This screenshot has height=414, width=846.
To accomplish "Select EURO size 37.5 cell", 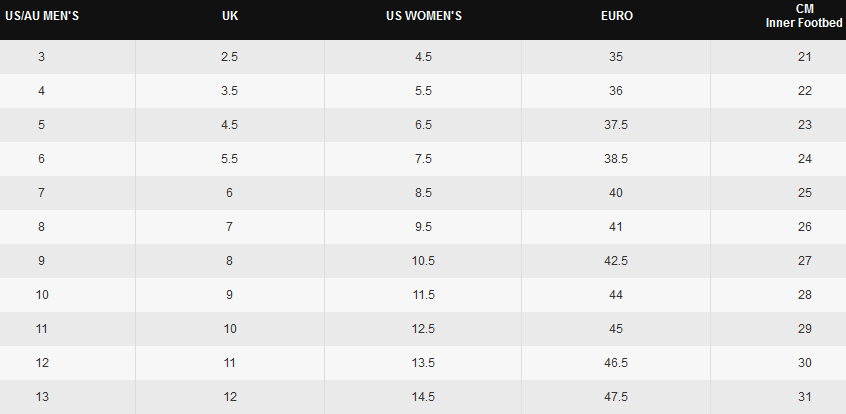I will [x=616, y=125].
